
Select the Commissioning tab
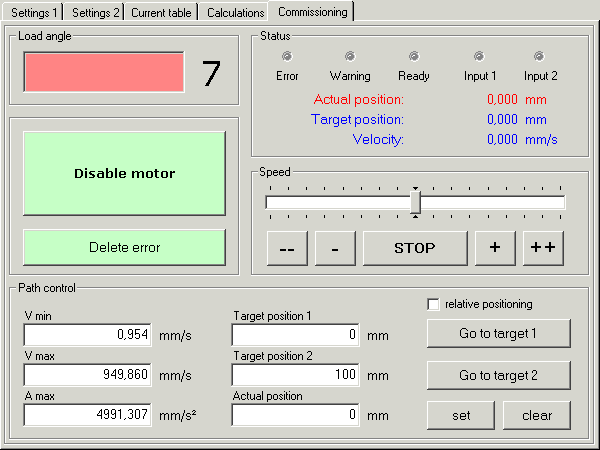pyautogui.click(x=312, y=11)
